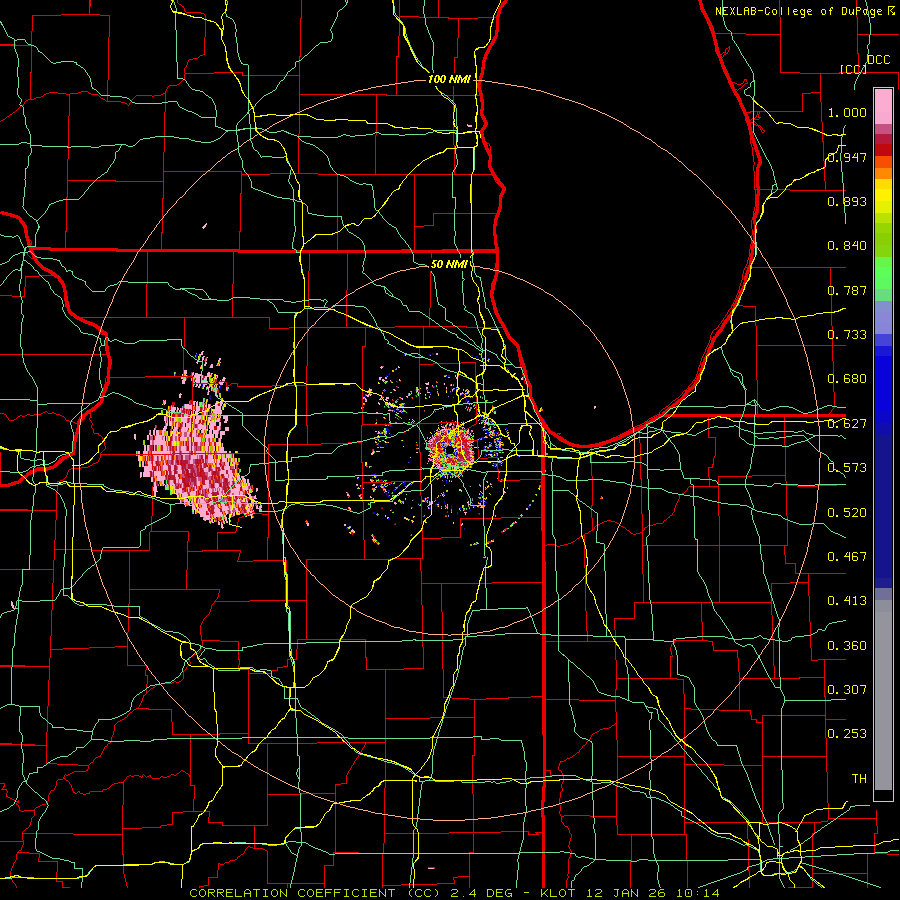Pick the gray lower segment of the color scale
This screenshot has height=900, width=900.
point(883,695)
